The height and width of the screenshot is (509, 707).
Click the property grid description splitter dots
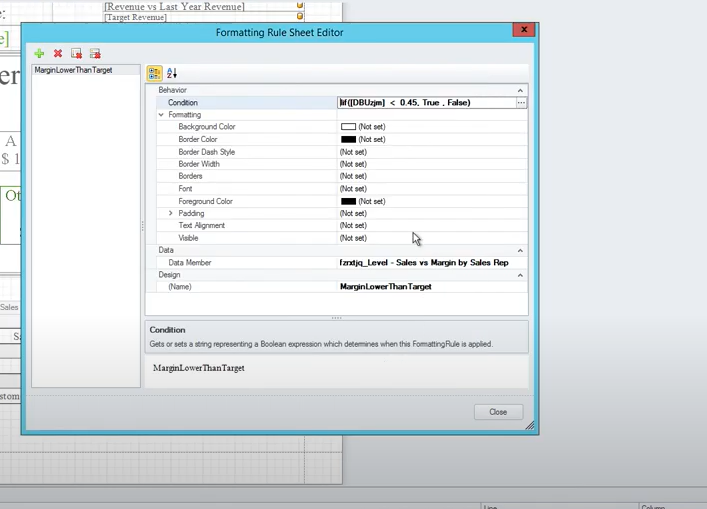point(336,318)
